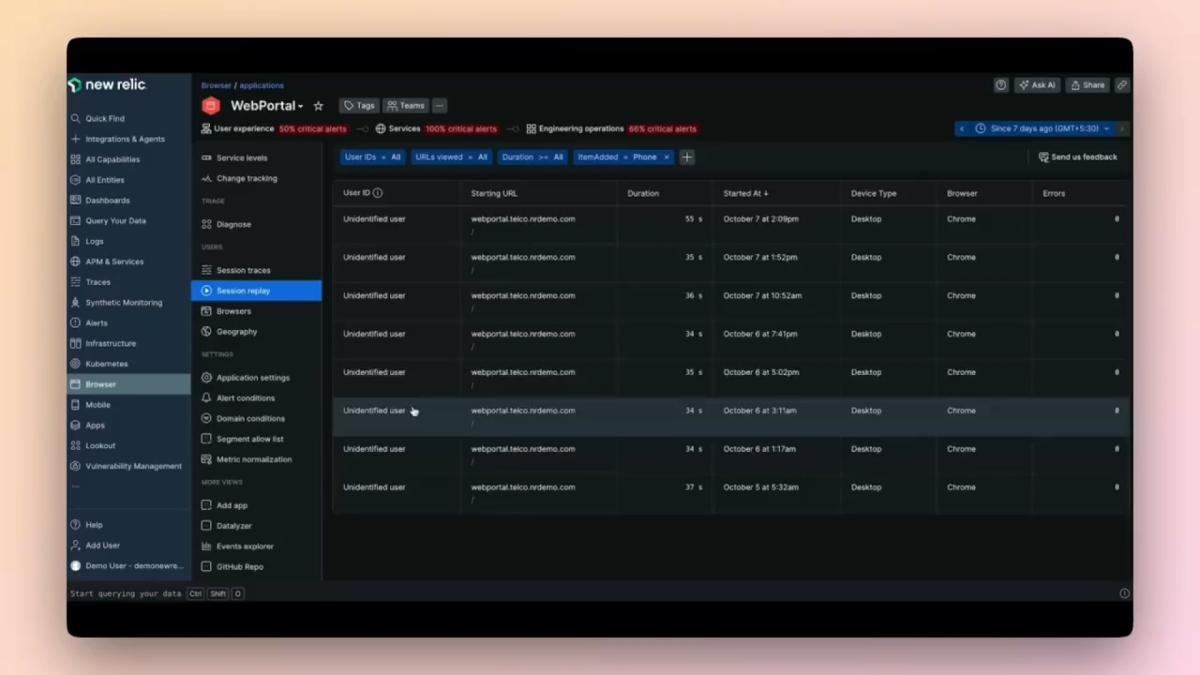Star the WebPortal application

[318, 105]
